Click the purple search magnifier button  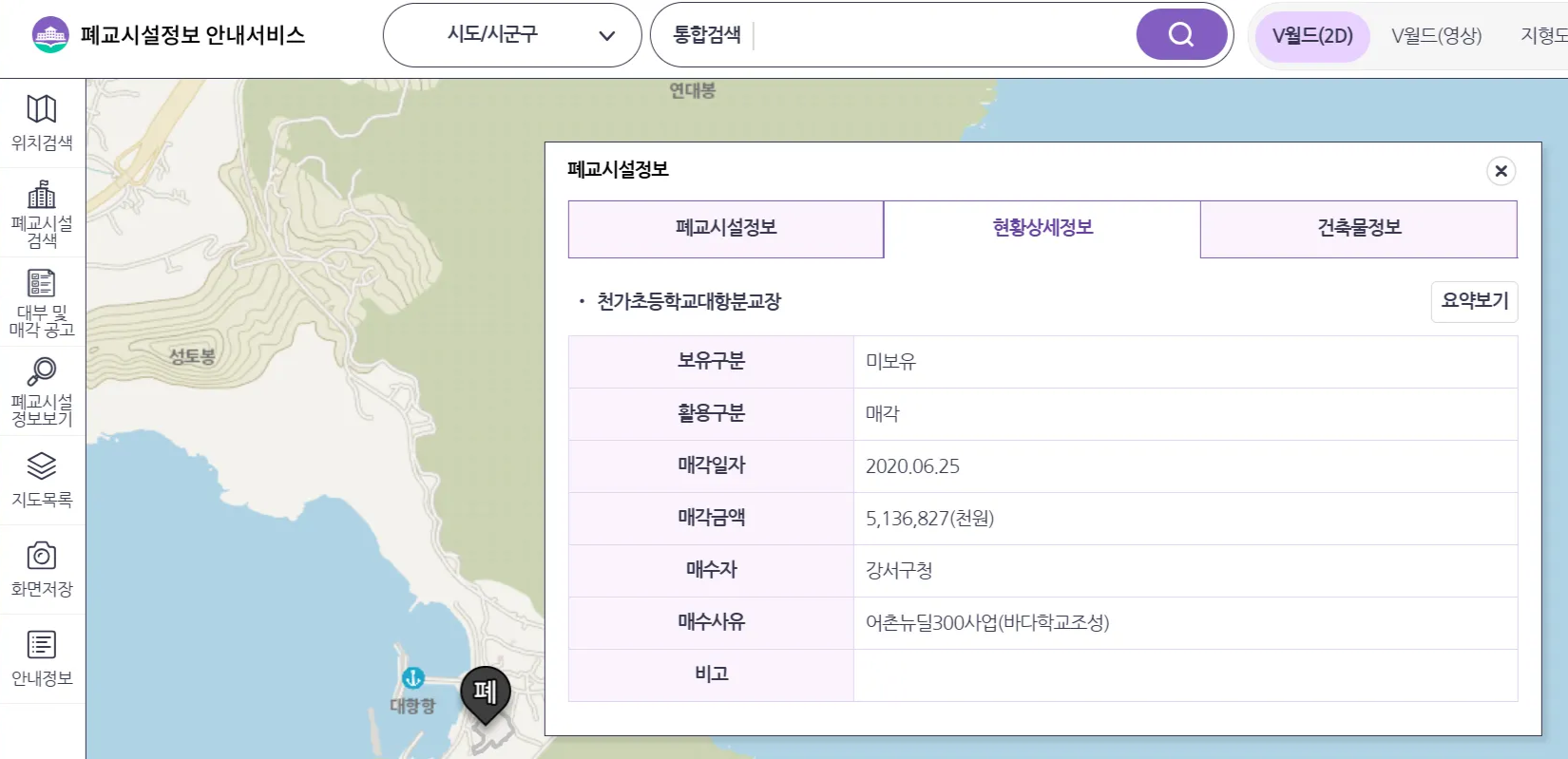pyautogui.click(x=1181, y=35)
